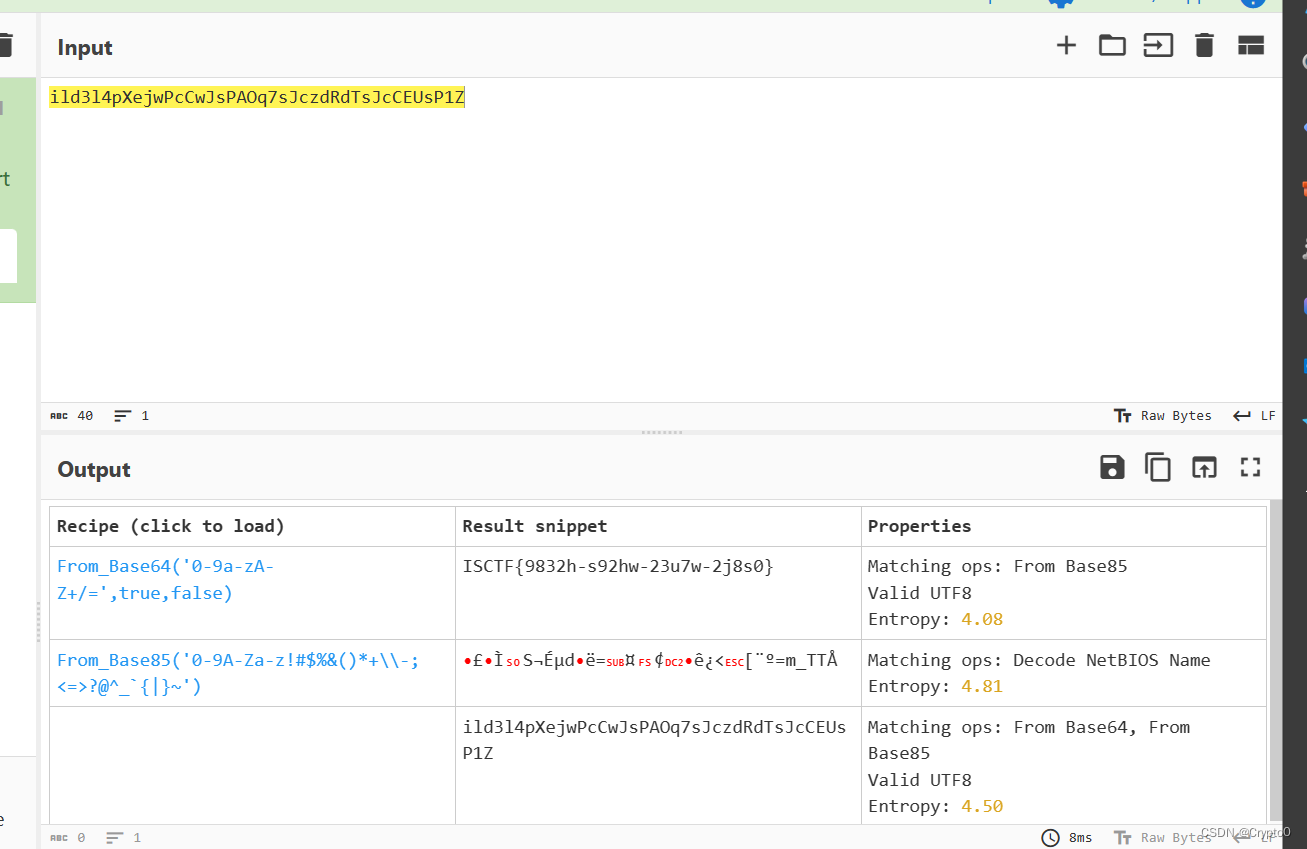The height and width of the screenshot is (849, 1307).
Task: Open output Raw Bytes encoding selector
Action: pyautogui.click(x=1162, y=837)
